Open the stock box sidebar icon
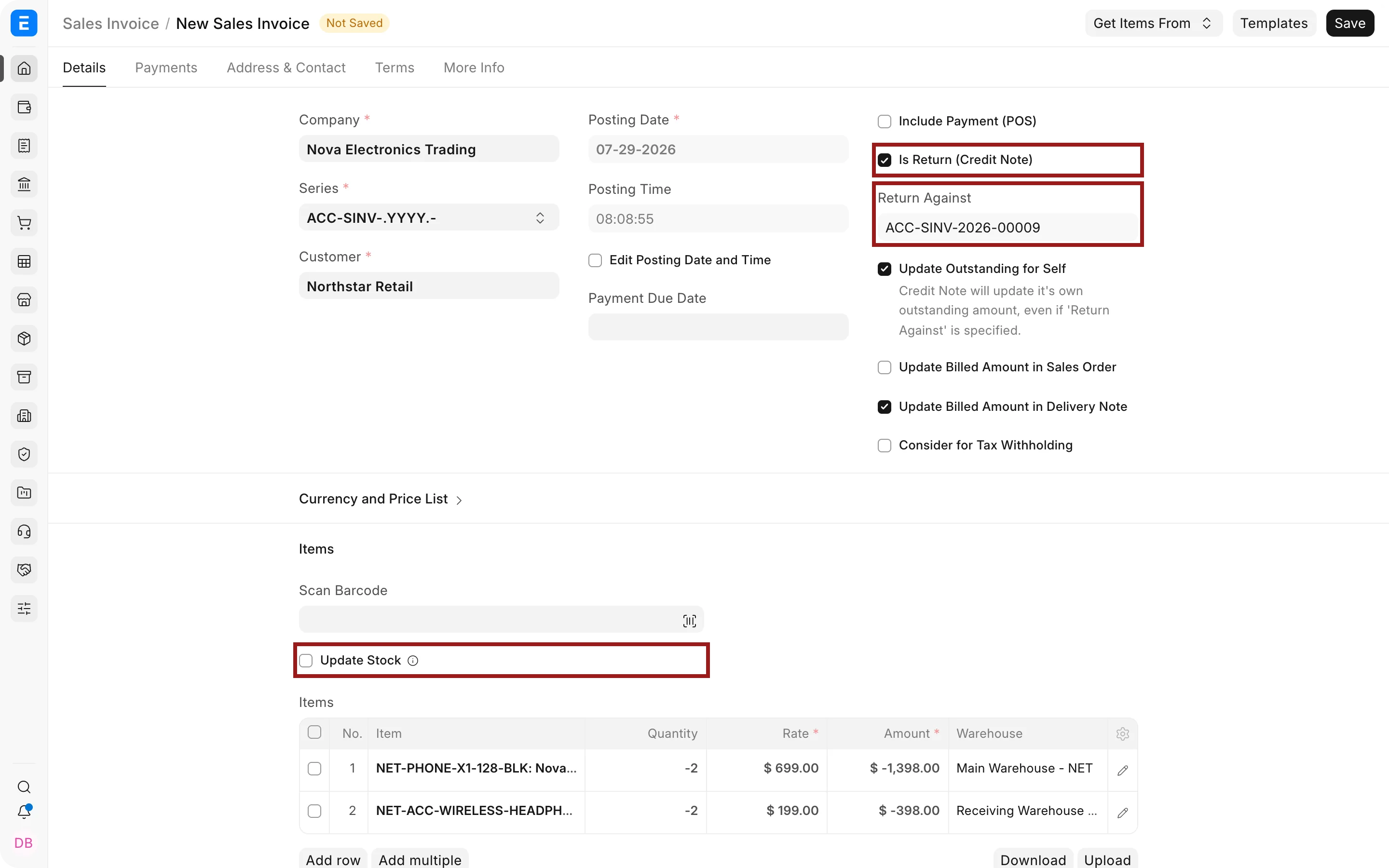 click(x=24, y=338)
